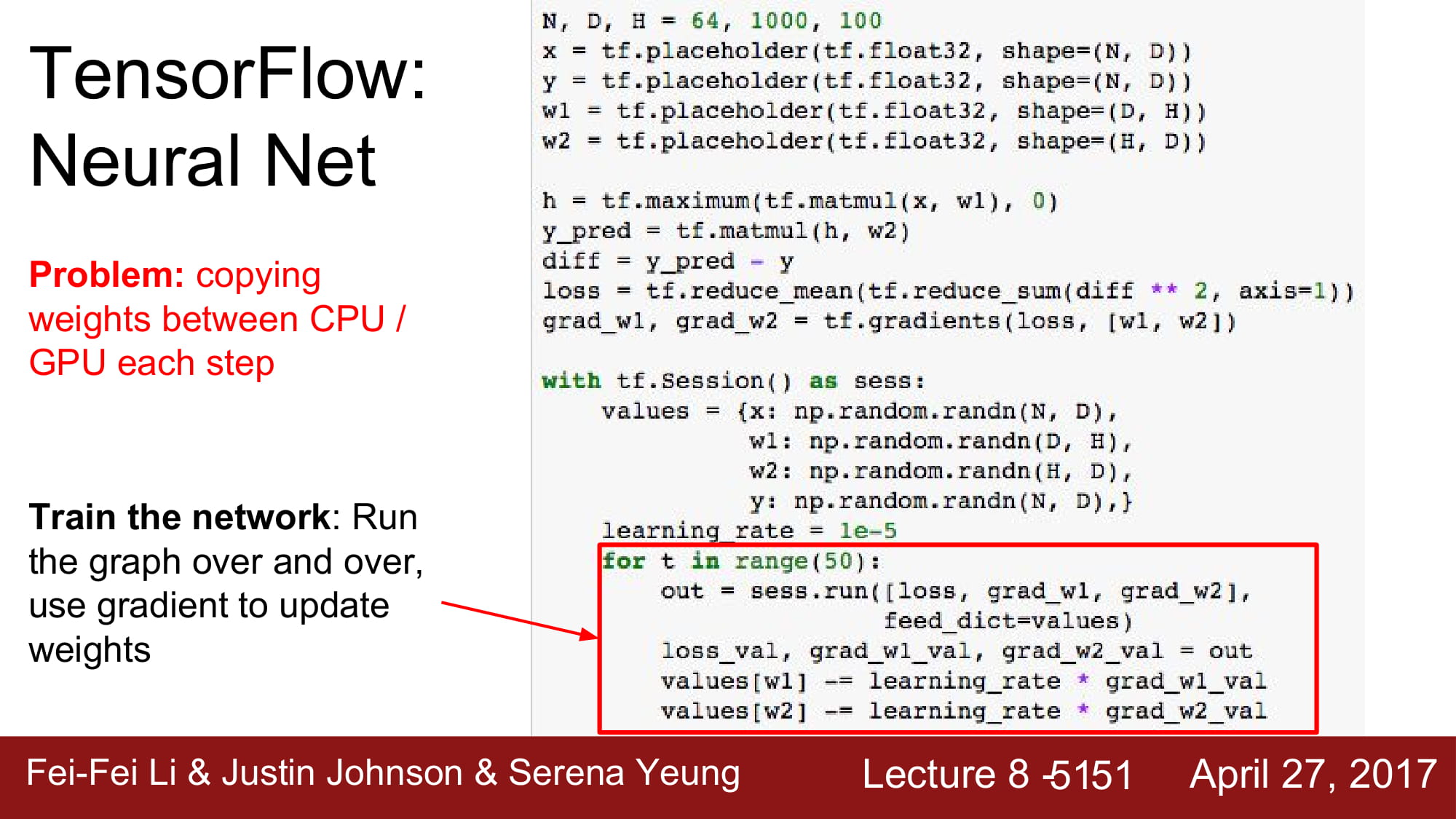Click the code line 'learning_rate = 1e-5'
This screenshot has height=819, width=1456.
click(x=749, y=531)
